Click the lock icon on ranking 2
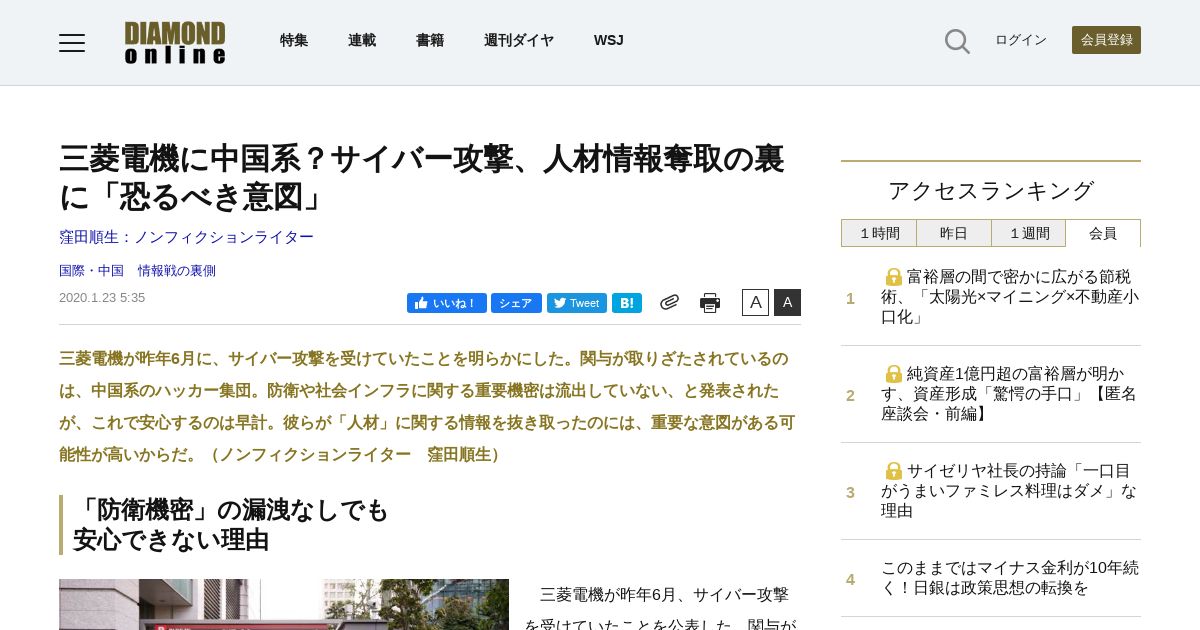Image resolution: width=1200 pixels, height=630 pixels. click(894, 374)
